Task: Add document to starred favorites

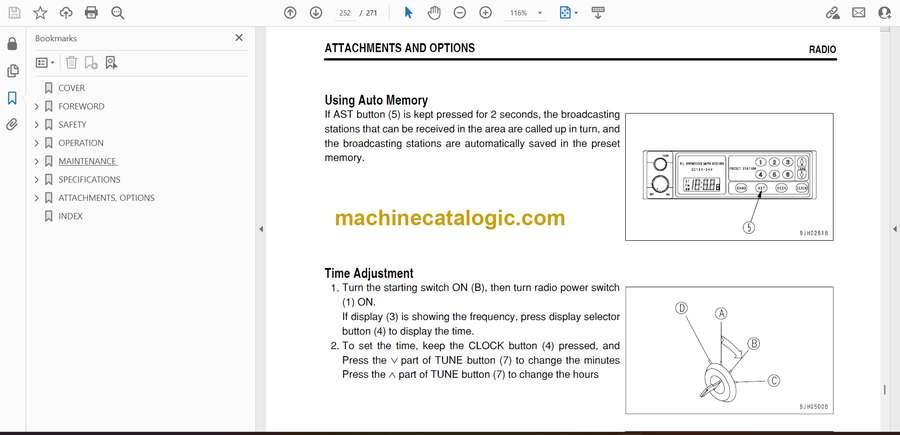Action: [x=40, y=13]
